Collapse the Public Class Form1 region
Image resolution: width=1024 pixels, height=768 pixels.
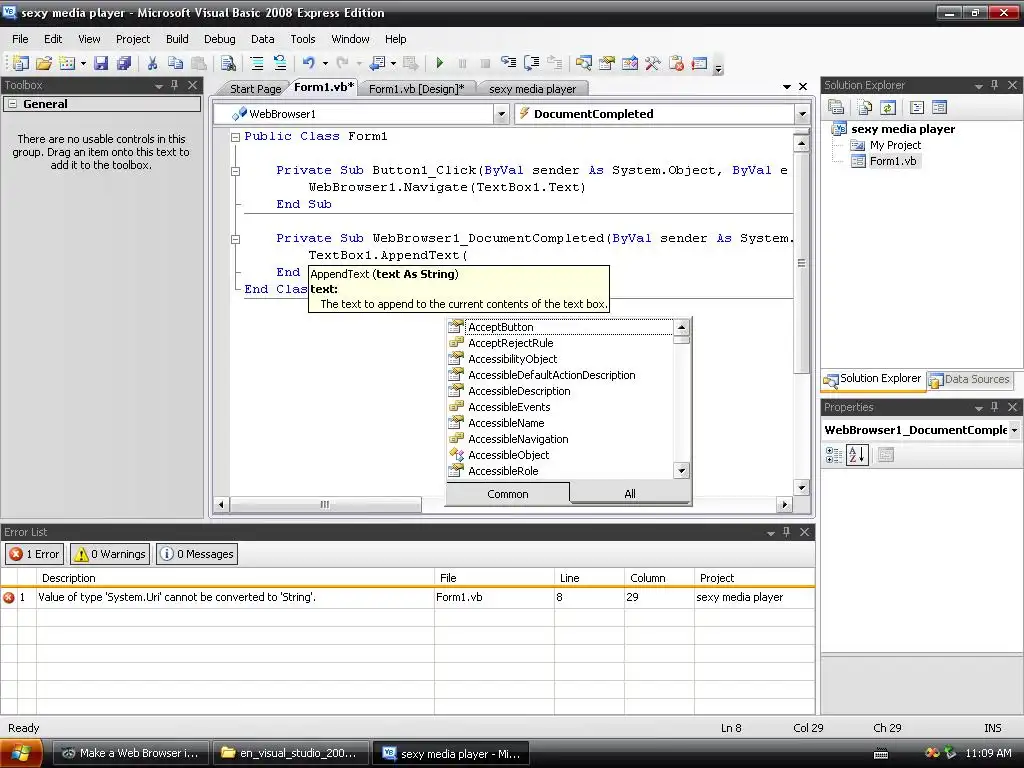pyautogui.click(x=235, y=136)
